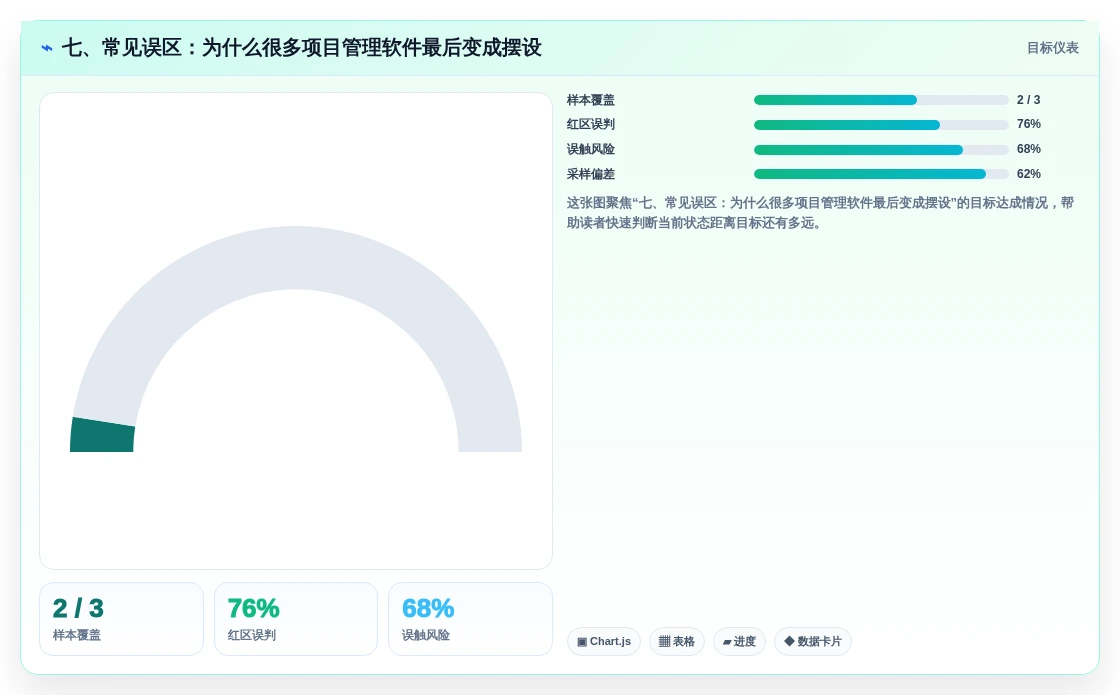This screenshot has width=1120, height=695.
Task: Click the 76% value beside the 红区误判 bar
Action: tap(1029, 124)
